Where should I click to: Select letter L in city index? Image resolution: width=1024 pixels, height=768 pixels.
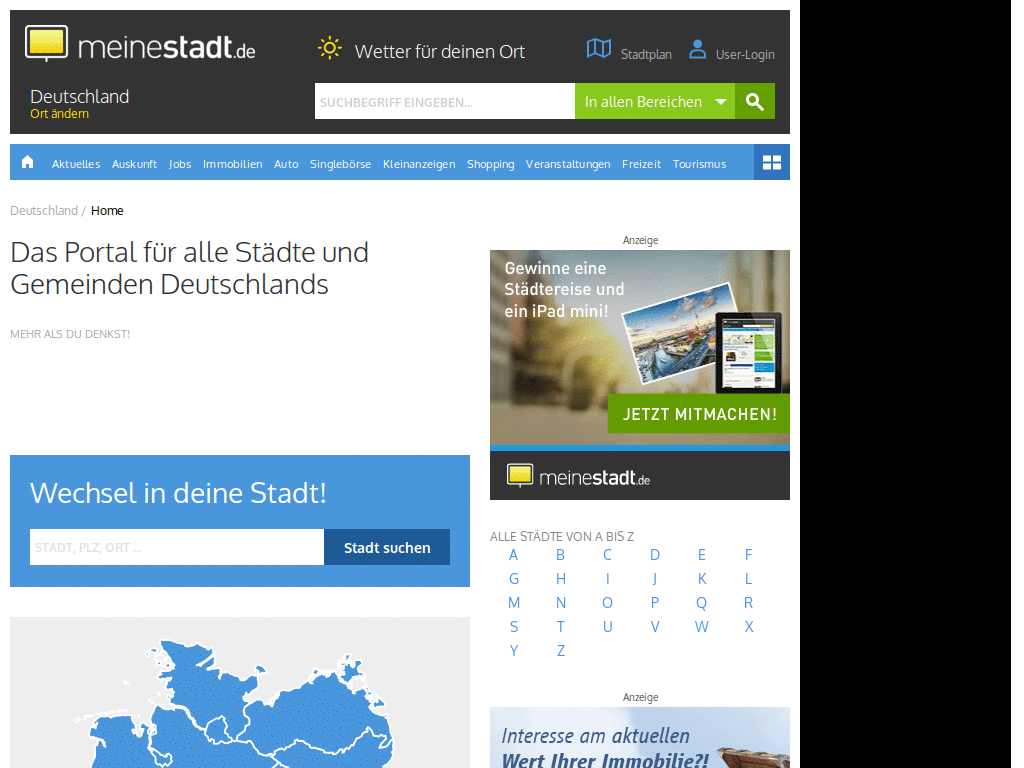[x=748, y=579]
